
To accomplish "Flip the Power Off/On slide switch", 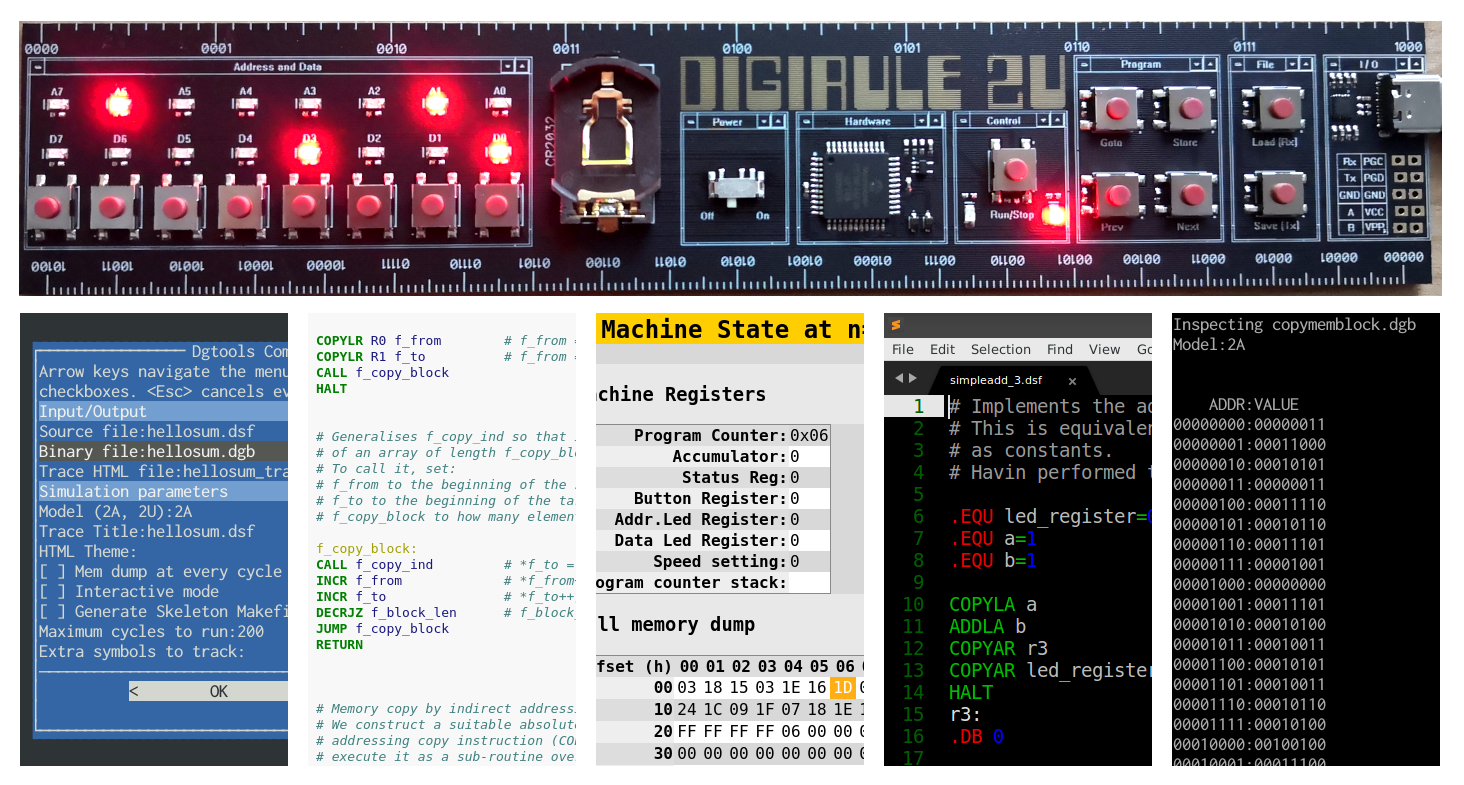I will [735, 188].
